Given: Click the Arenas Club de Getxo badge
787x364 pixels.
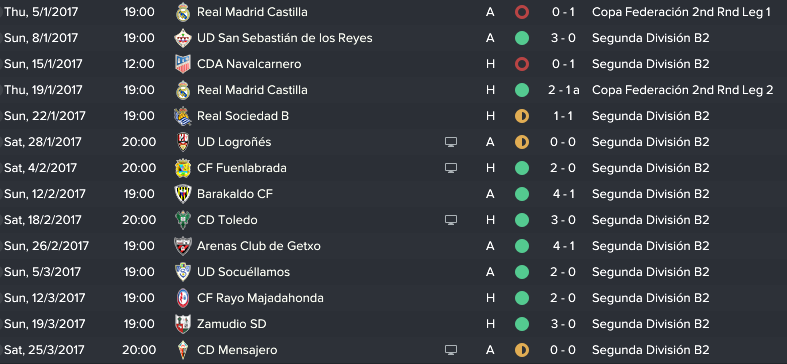Looking at the screenshot, I should (x=183, y=246).
